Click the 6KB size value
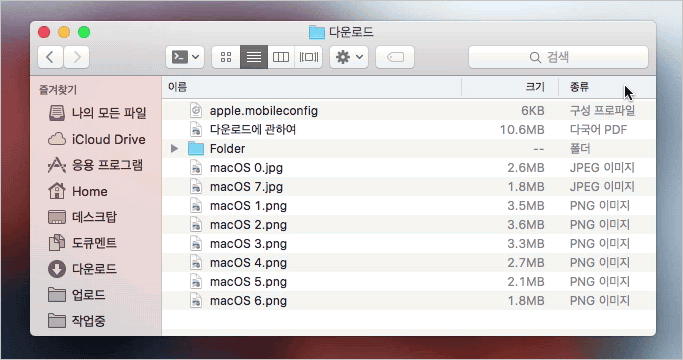 tap(533, 111)
